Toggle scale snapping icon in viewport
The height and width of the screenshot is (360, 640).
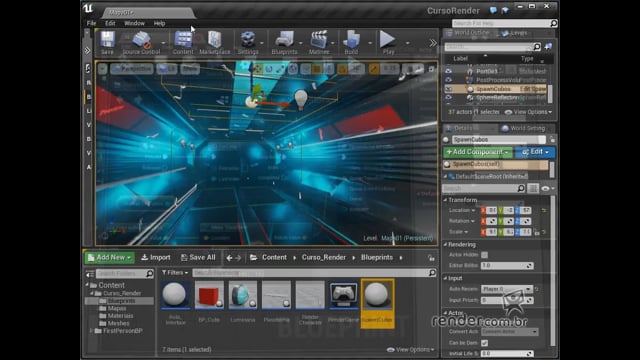point(374,69)
